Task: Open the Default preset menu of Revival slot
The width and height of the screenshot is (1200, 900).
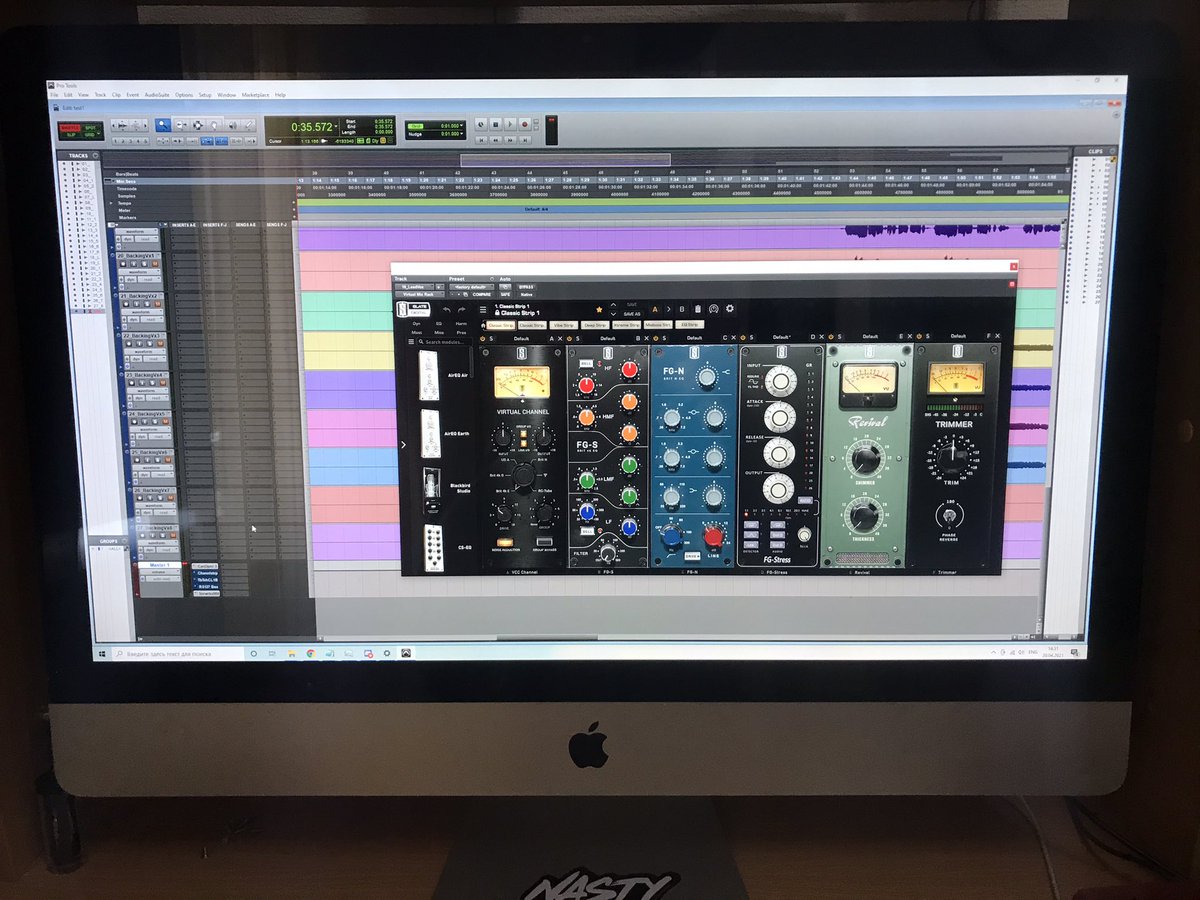Action: pos(870,337)
